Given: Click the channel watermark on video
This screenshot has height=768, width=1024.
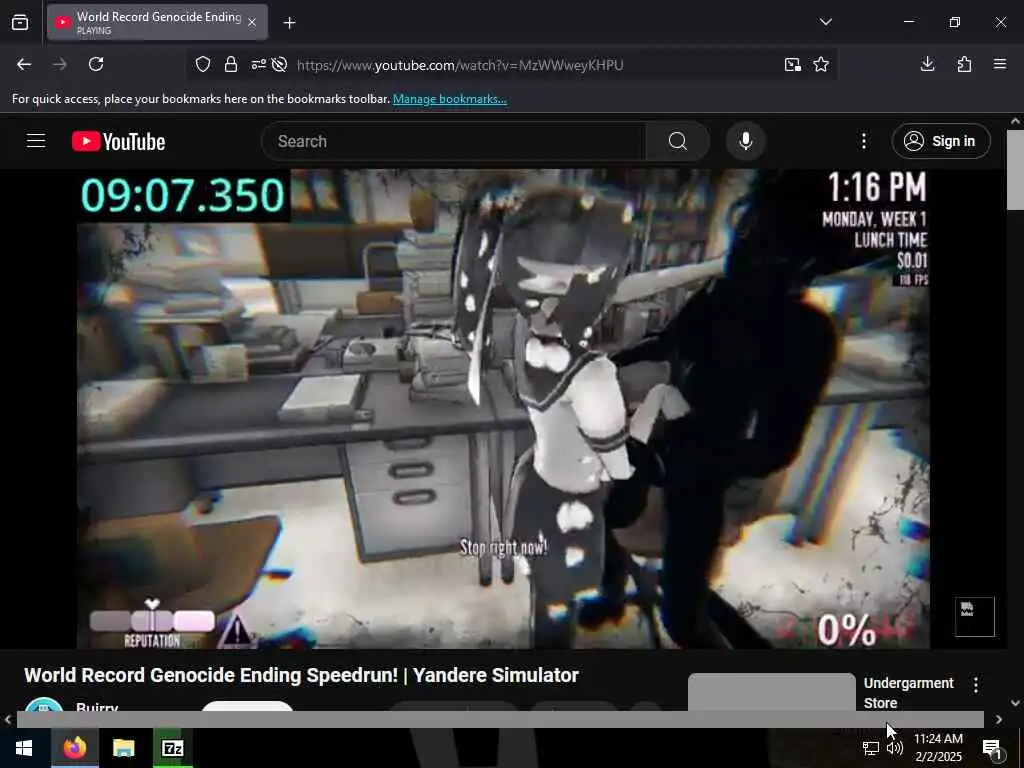Looking at the screenshot, I should [x=974, y=616].
